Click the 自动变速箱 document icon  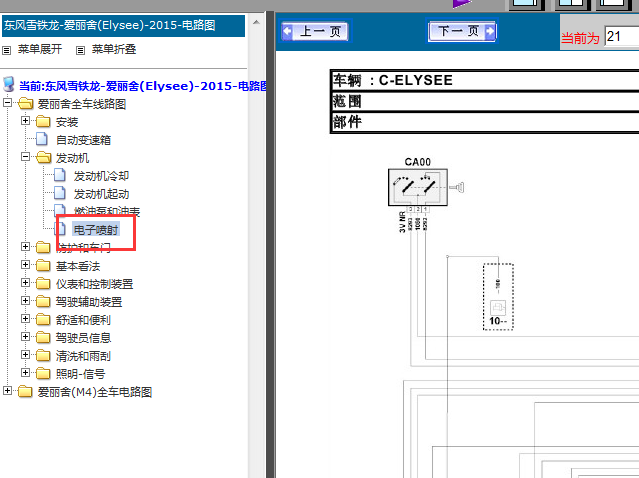pos(42,139)
